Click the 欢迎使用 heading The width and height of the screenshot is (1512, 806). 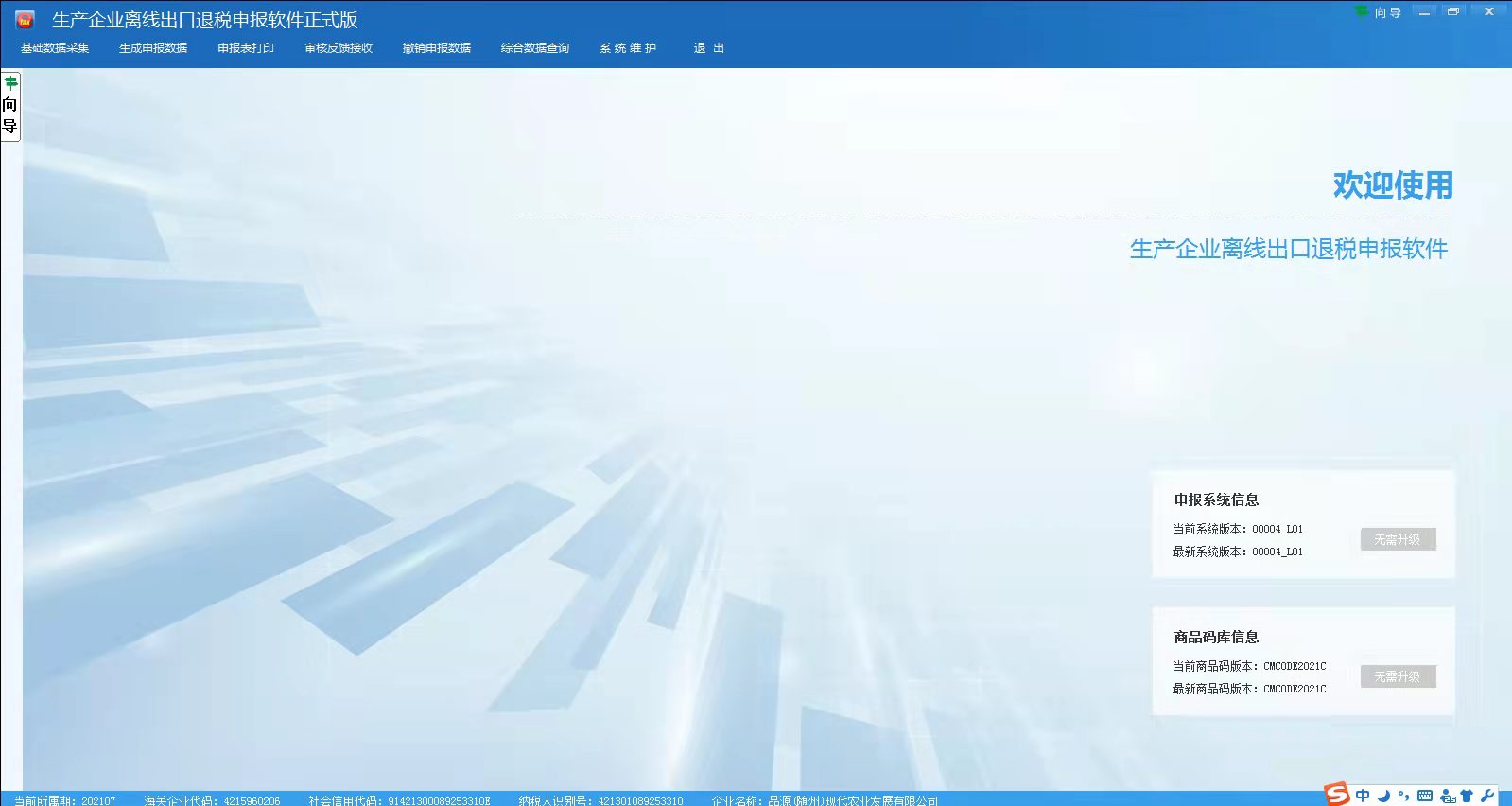pos(1393,184)
